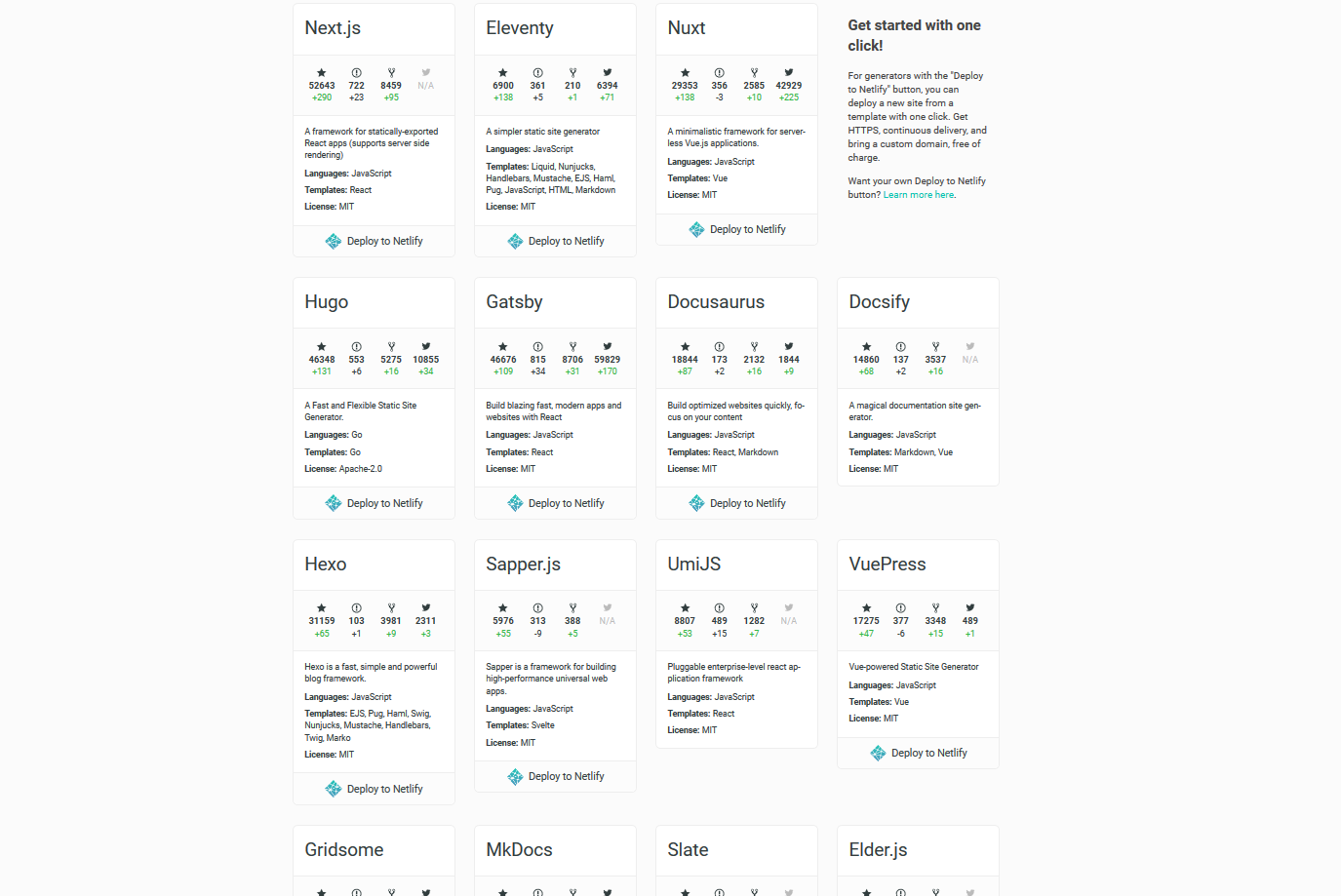Image resolution: width=1341 pixels, height=896 pixels.
Task: Click the star icon on Sapper.js card
Action: pos(503,608)
